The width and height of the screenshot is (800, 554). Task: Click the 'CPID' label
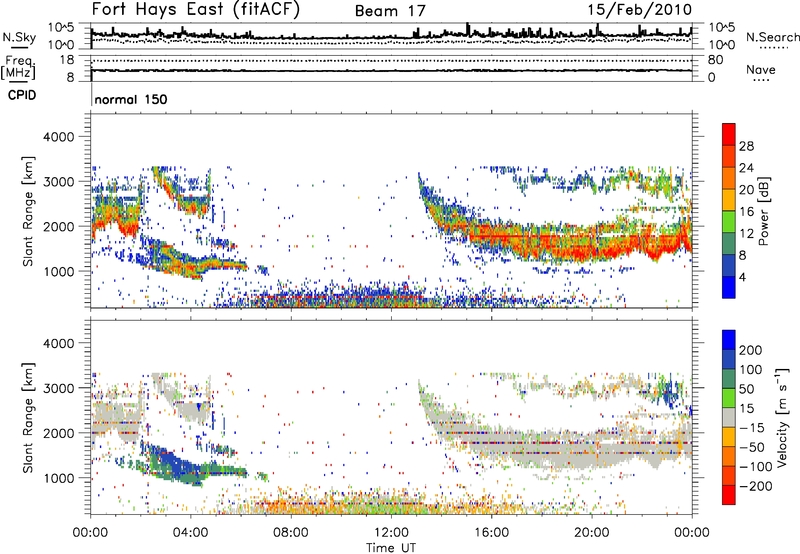tap(22, 95)
